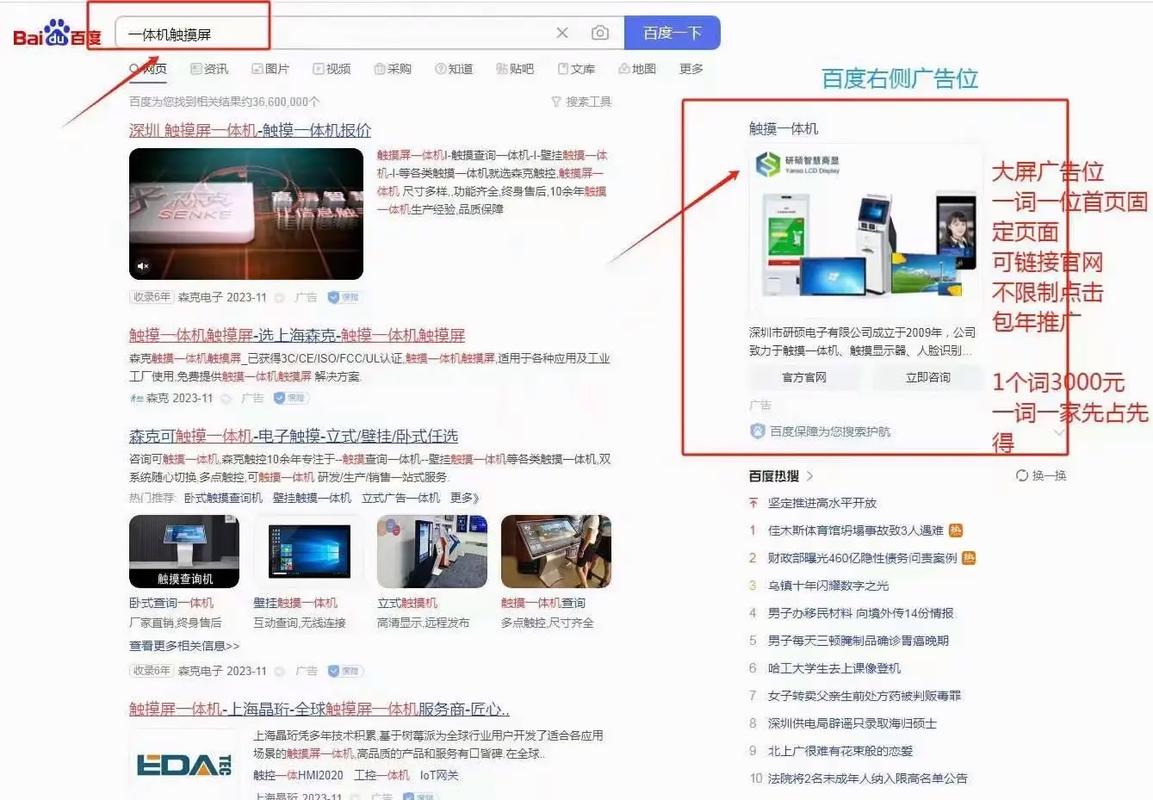Switch to the 文库 tab
This screenshot has height=800, width=1153.
click(576, 68)
